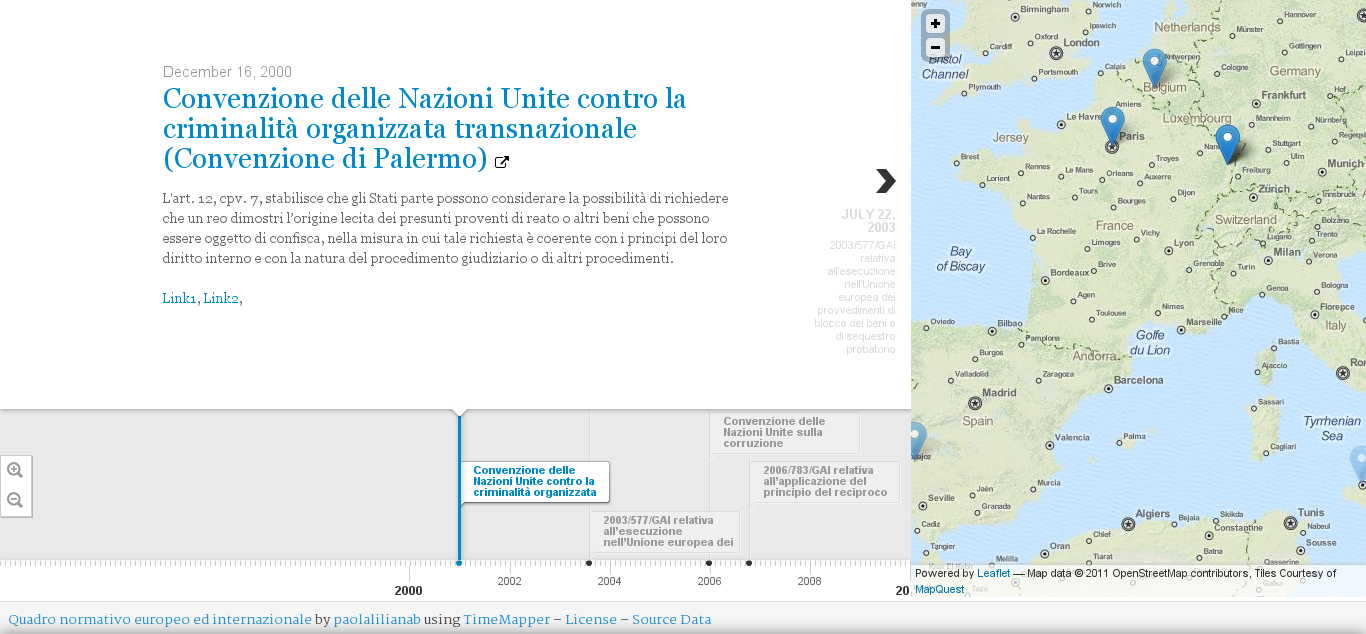1366x634 pixels.
Task: Open Source Data link in footer
Action: point(671,620)
